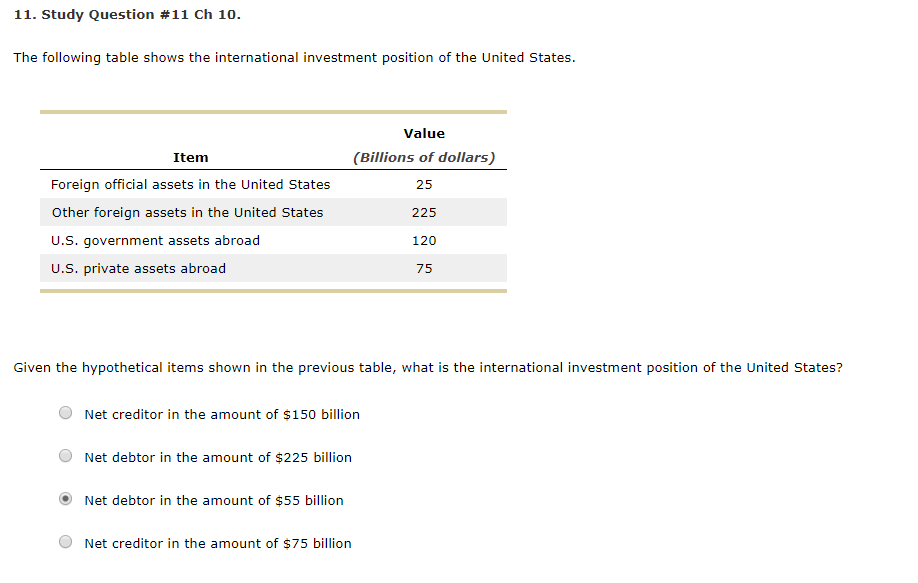Viewport: 918px width, 583px height.
Task: Select the 'Item' column header
Action: (190, 157)
